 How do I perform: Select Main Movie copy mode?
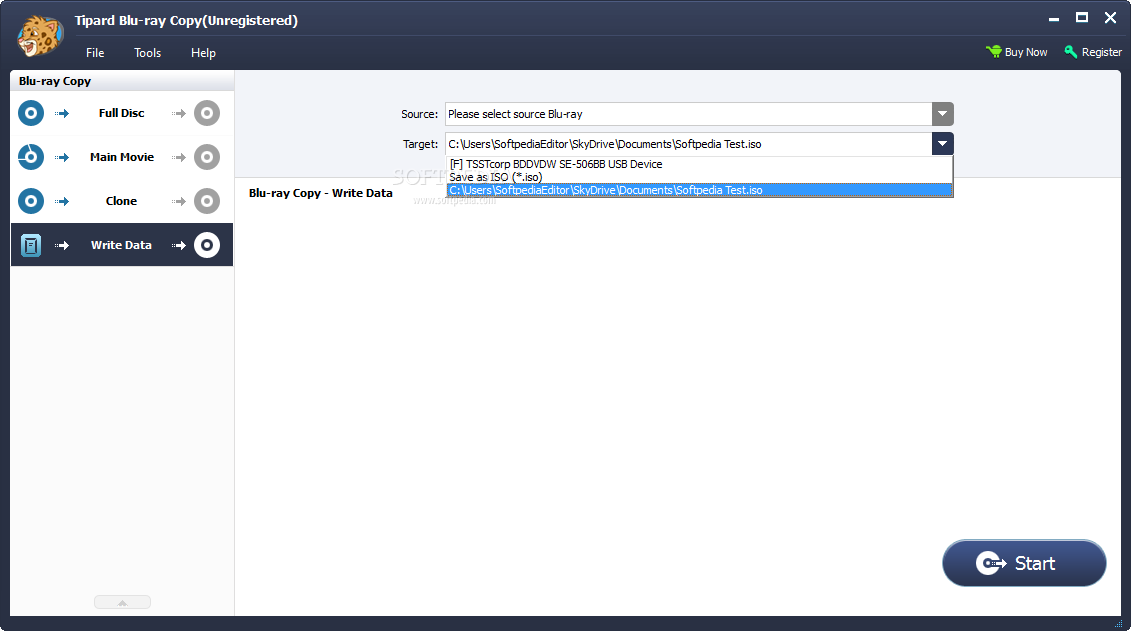point(122,157)
